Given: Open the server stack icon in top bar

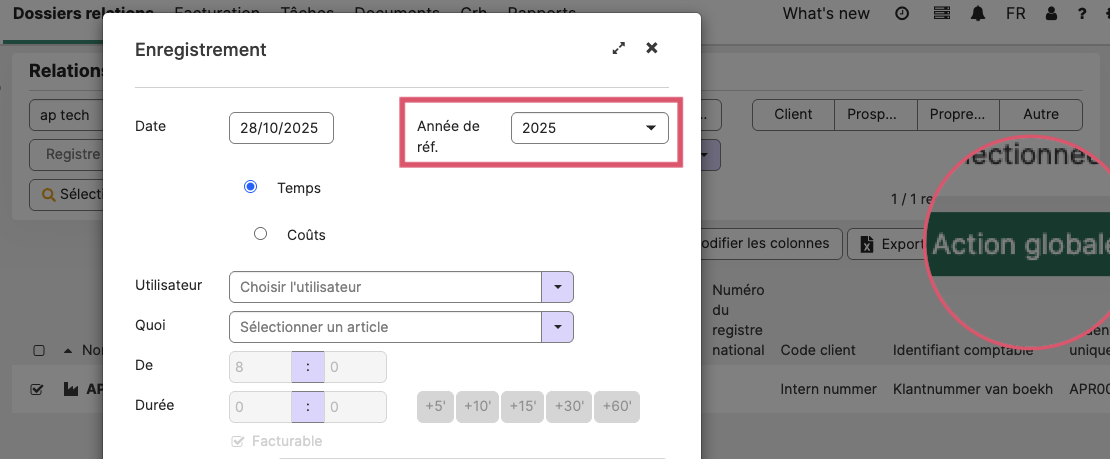Looking at the screenshot, I should pyautogui.click(x=942, y=13).
